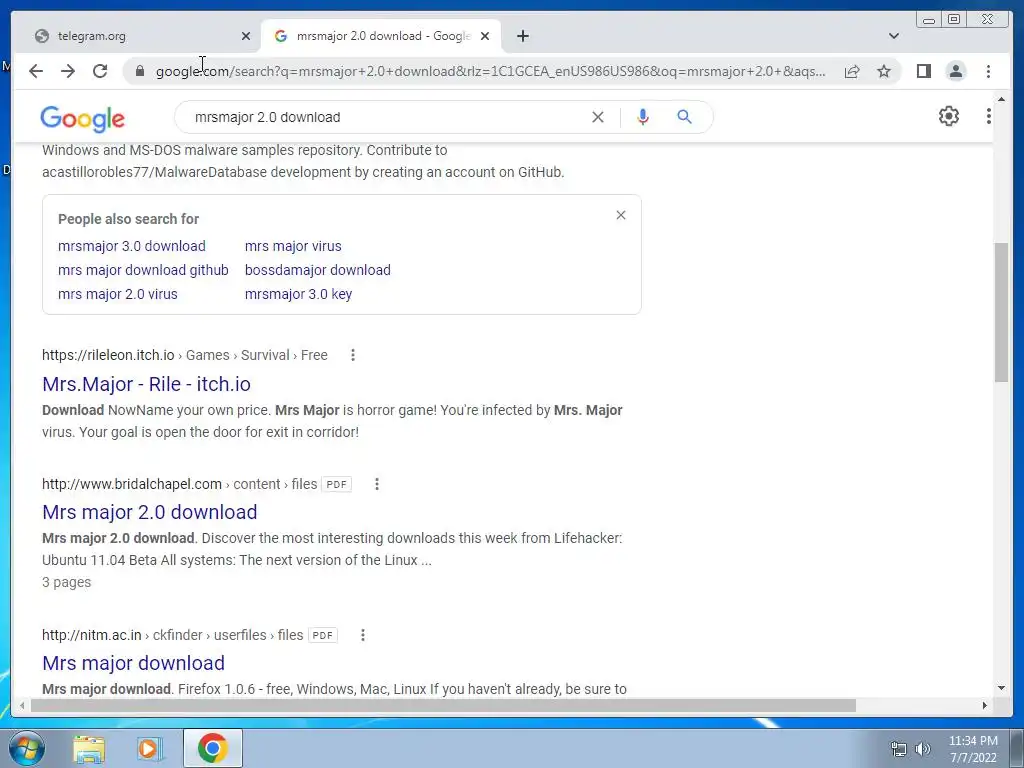Open the 'mrsmajor 3.0 download' suggestion
The image size is (1024, 768).
132,246
